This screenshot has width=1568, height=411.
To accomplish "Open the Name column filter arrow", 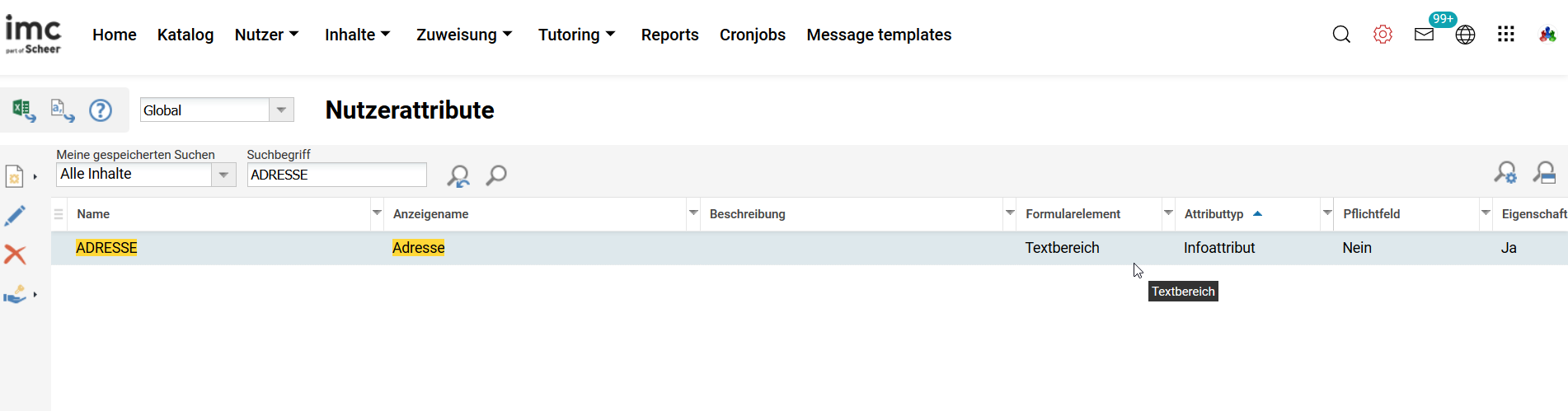I will [377, 213].
